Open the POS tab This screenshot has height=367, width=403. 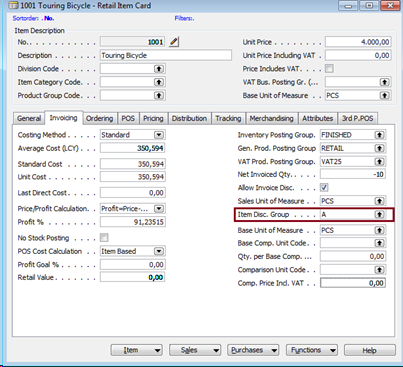[x=128, y=118]
